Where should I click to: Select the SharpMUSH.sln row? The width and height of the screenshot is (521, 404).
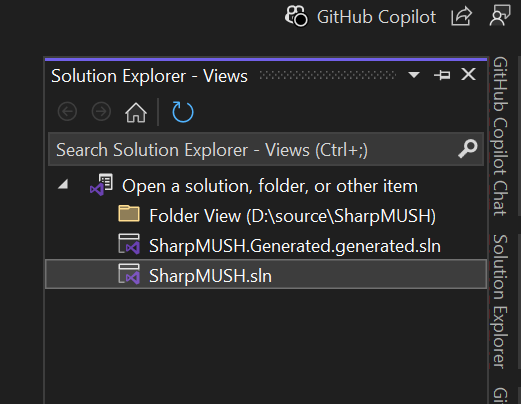pos(266,274)
